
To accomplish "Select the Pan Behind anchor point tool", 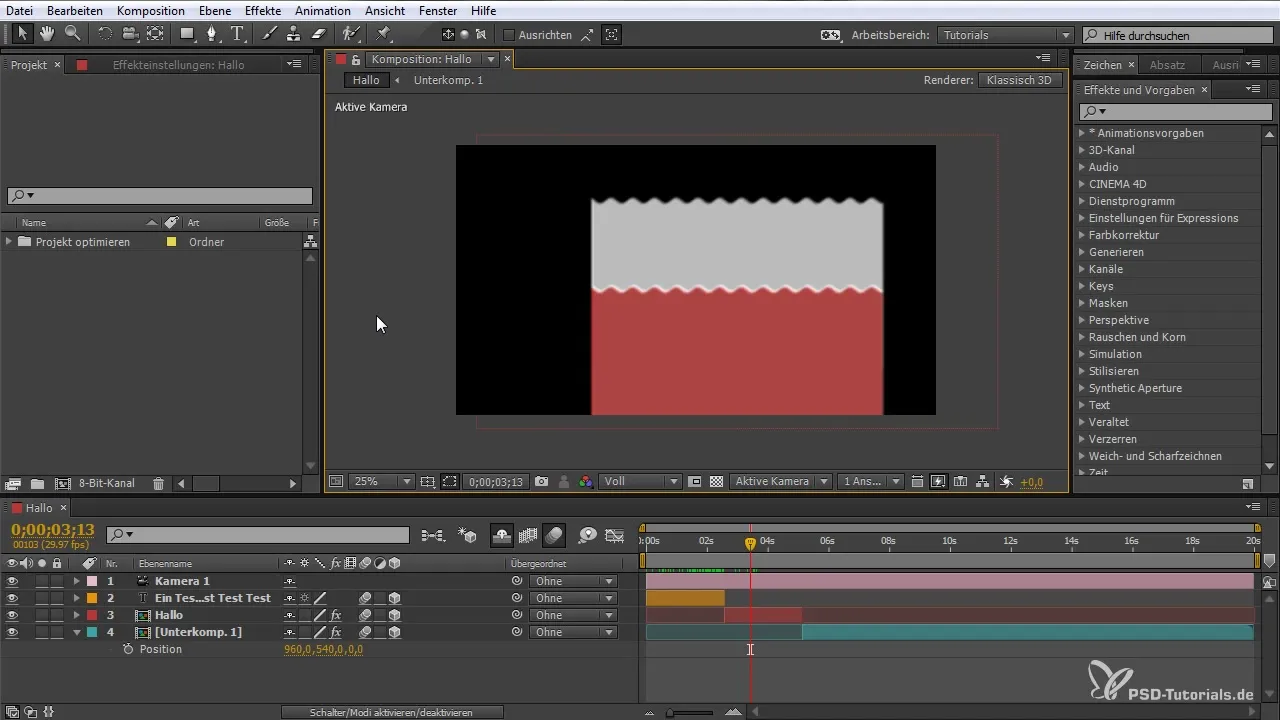I will click(155, 34).
